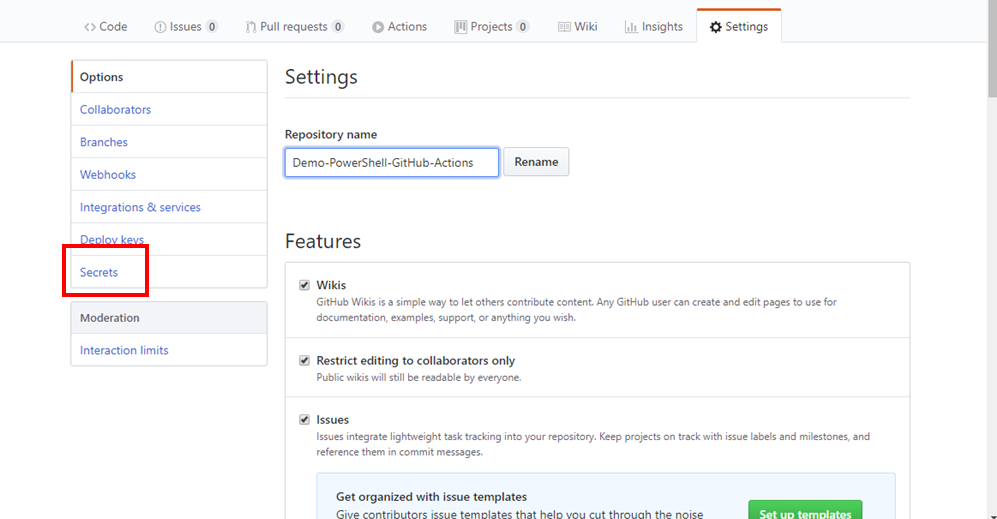Select Options in the sidebar
Screen dimensions: 997x519
169,77
